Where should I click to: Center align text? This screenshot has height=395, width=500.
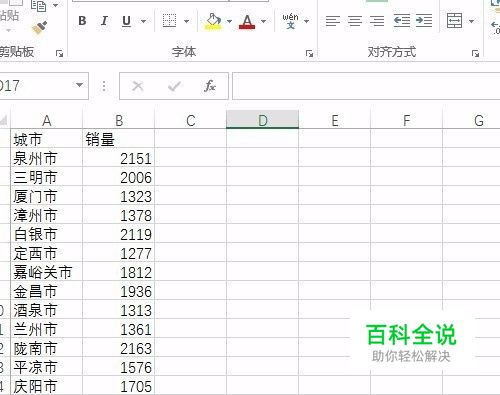[x=355, y=21]
